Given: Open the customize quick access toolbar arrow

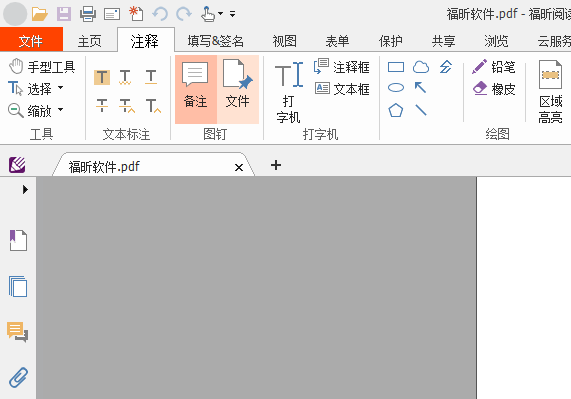Looking at the screenshot, I should [232, 14].
